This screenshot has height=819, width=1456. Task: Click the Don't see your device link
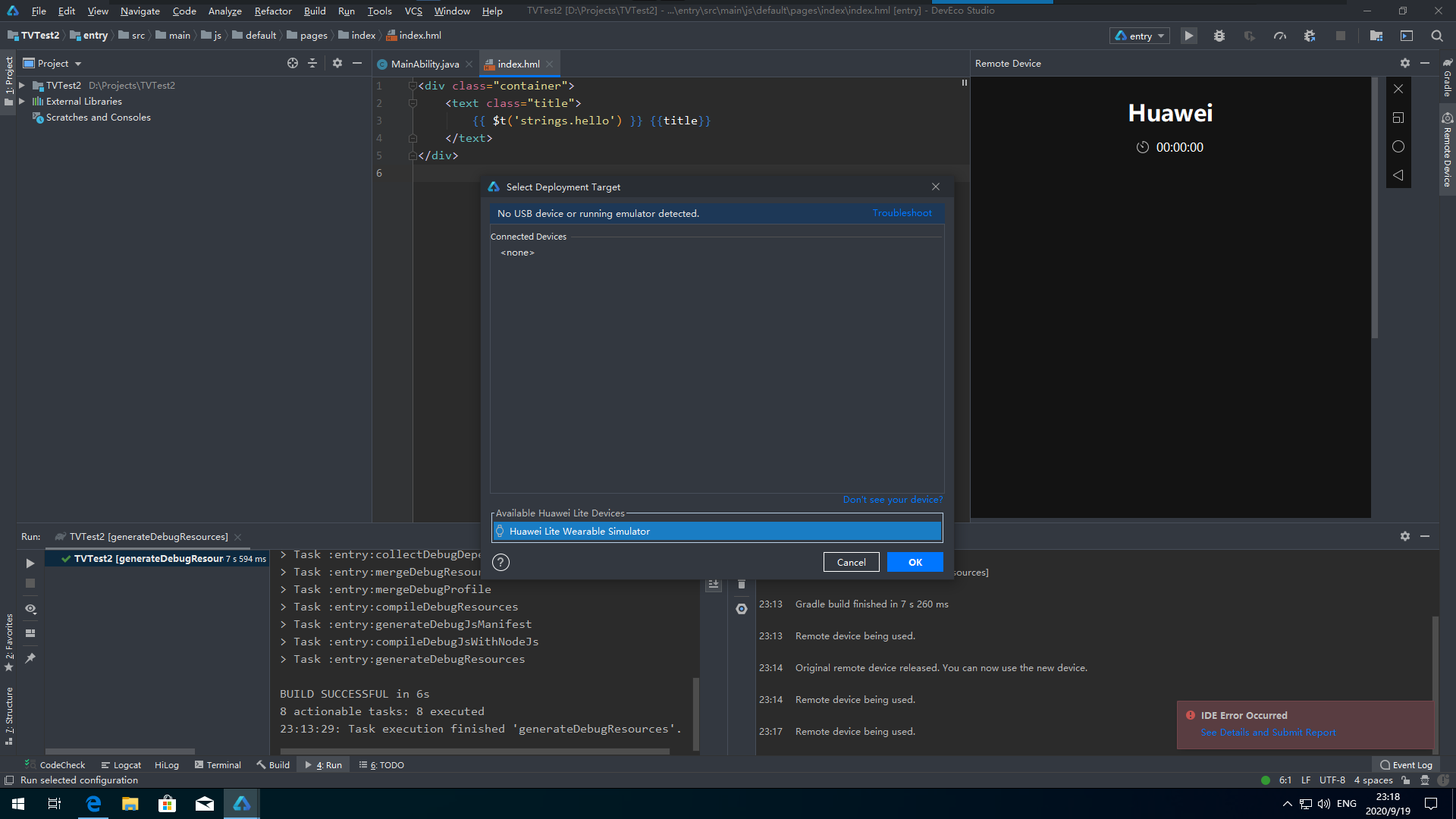[893, 500]
